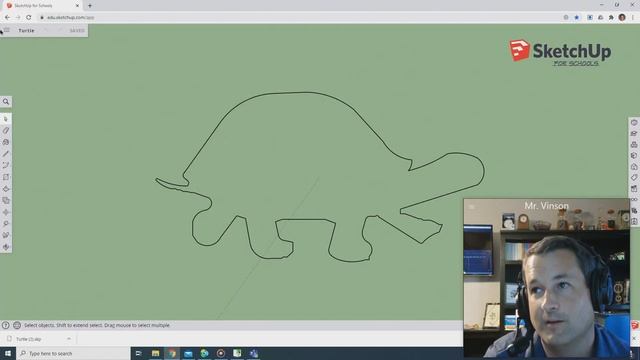This screenshot has width=640, height=360.
Task: Select the Move tool
Action: coord(6,212)
